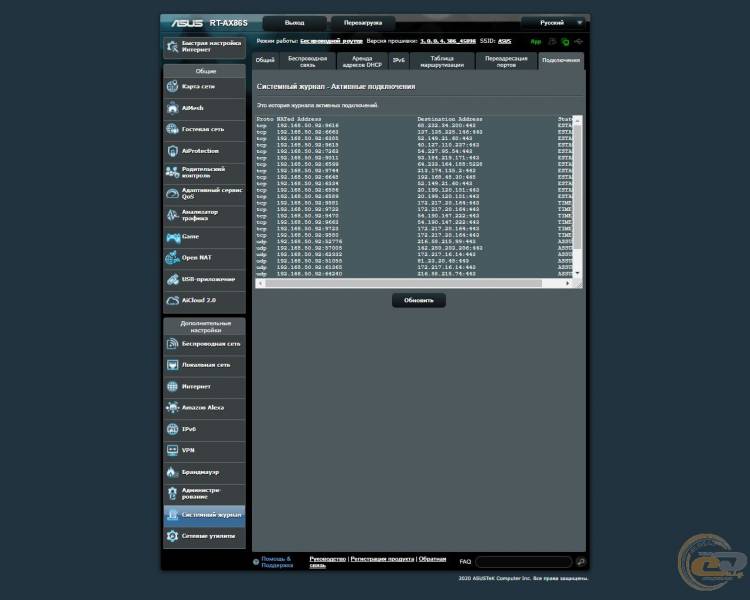This screenshot has width=750, height=600.
Task: Open the AiMesh section
Action: coord(204,109)
